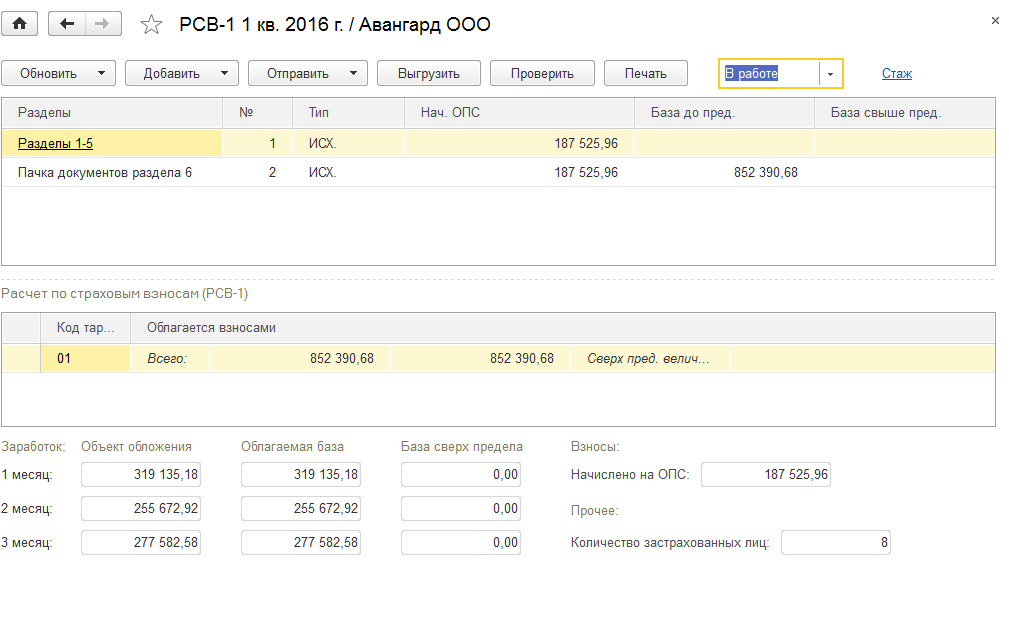This screenshot has height=628, width=1009.
Task: Go forward with the right arrow
Action: click(x=103, y=24)
